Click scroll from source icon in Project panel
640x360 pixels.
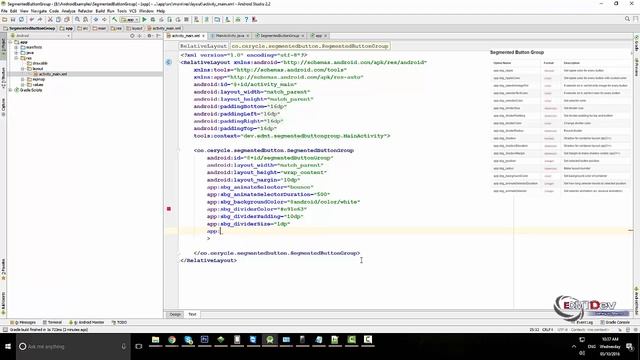click(x=132, y=36)
